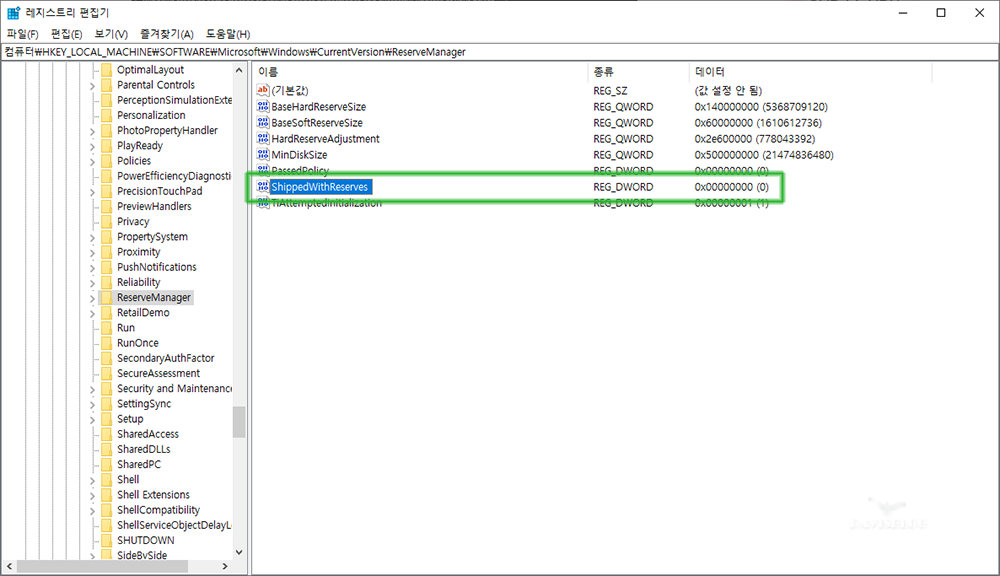Sort values by the 종류 column header
Image resolution: width=1000 pixels, height=576 pixels.
(x=638, y=72)
